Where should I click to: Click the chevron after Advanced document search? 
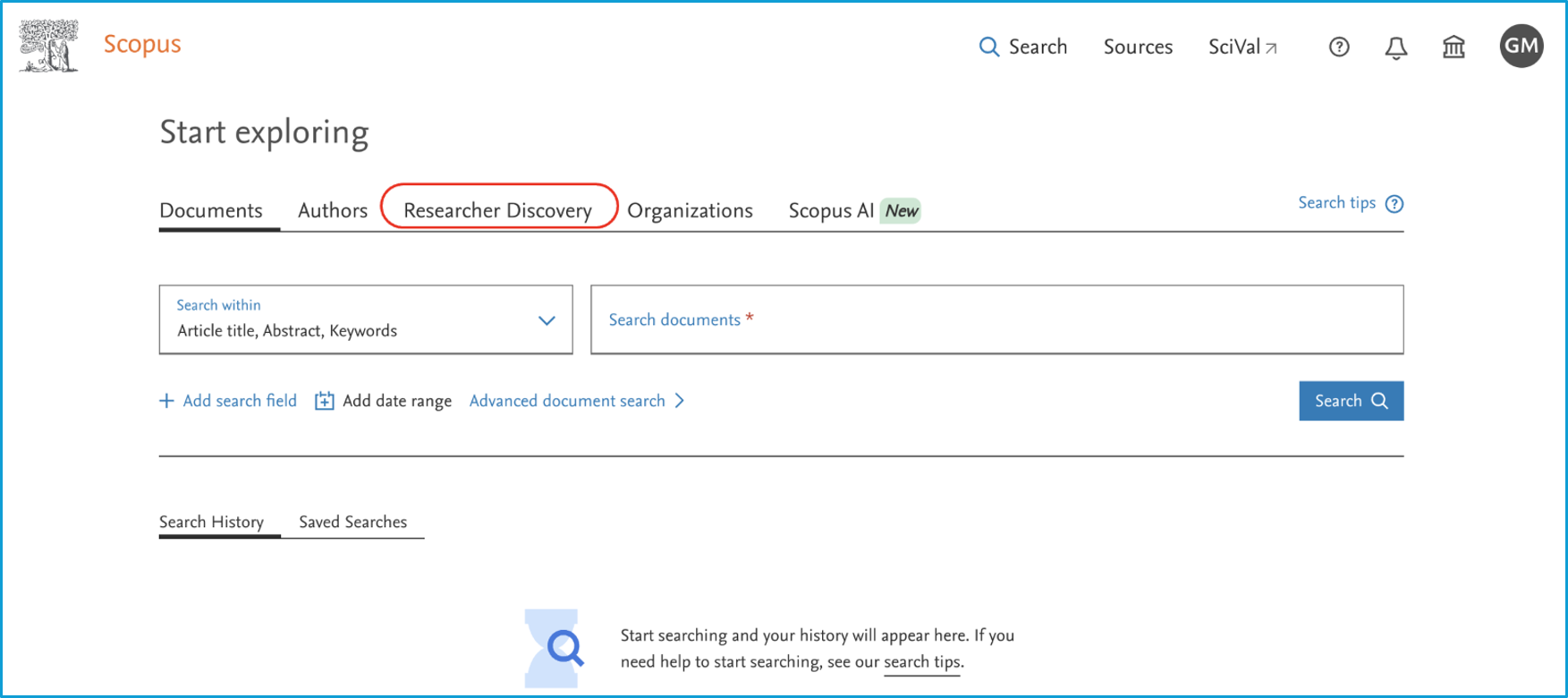[x=680, y=401]
